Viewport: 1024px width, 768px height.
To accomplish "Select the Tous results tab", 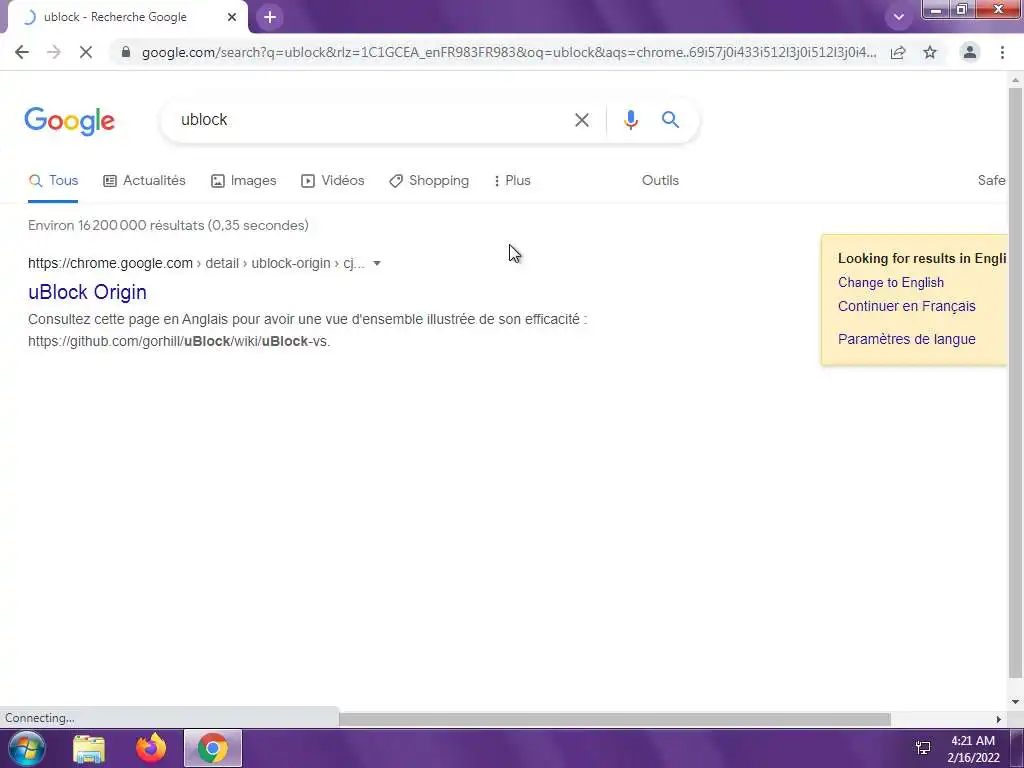I will [x=54, y=181].
